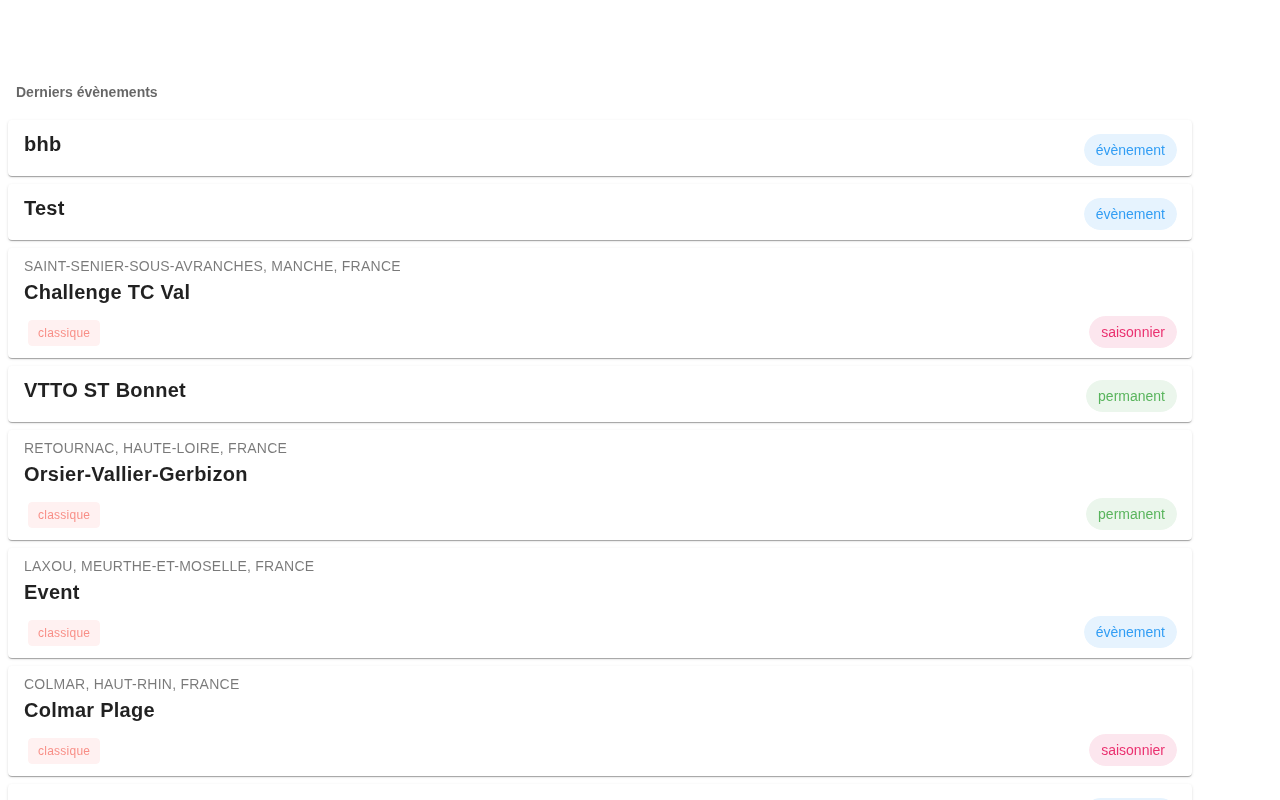Click saisonnier tag on Challenge TC Val

tap(1132, 332)
